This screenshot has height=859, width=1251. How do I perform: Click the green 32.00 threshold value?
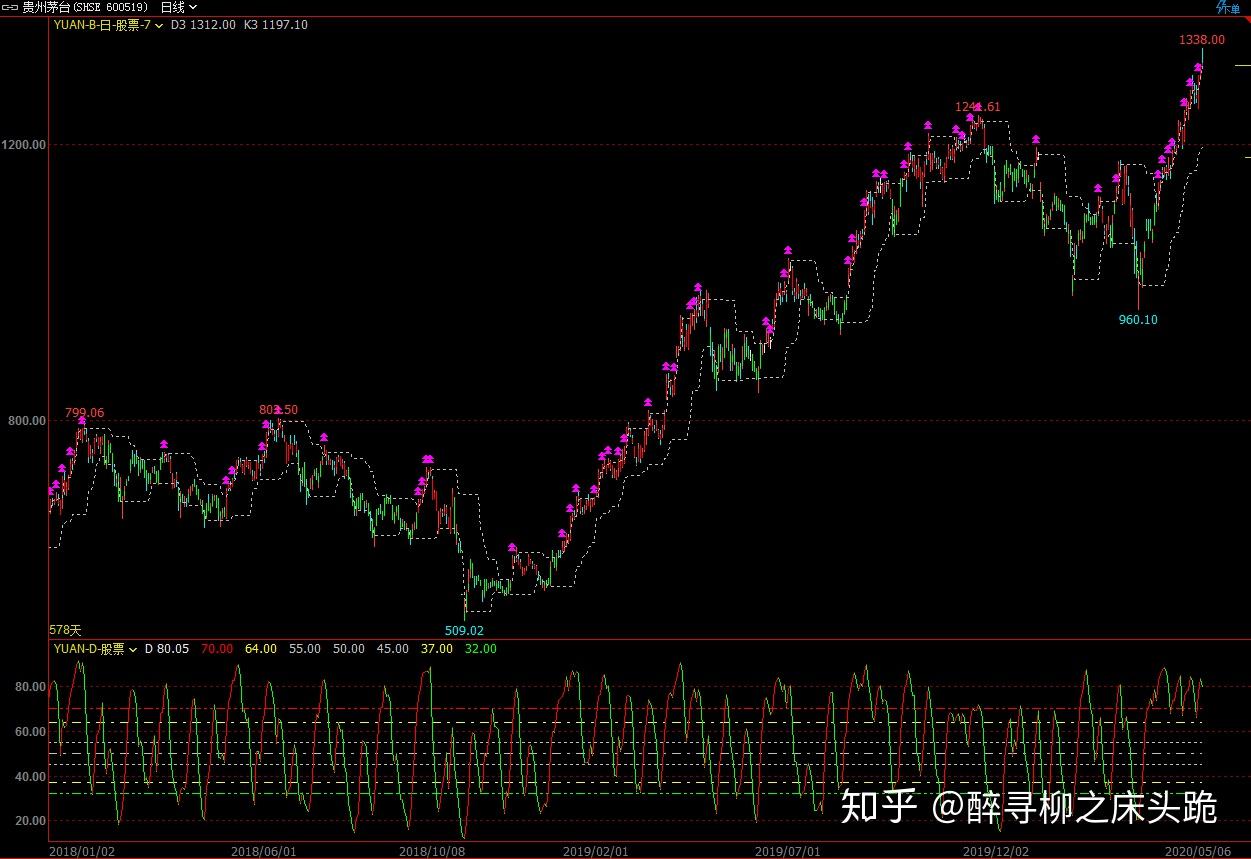pos(480,649)
